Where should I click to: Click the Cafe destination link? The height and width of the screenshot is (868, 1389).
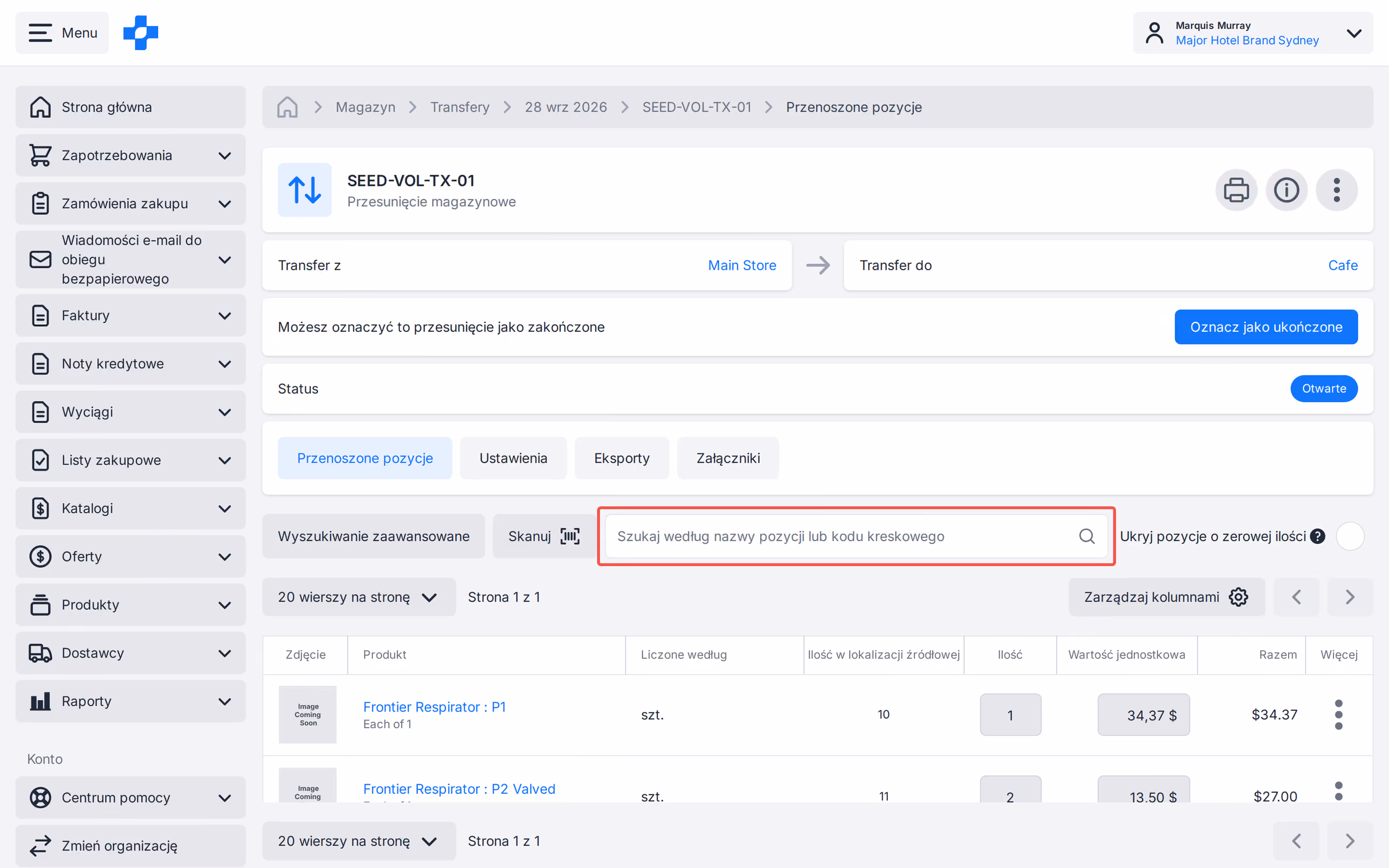(x=1343, y=265)
